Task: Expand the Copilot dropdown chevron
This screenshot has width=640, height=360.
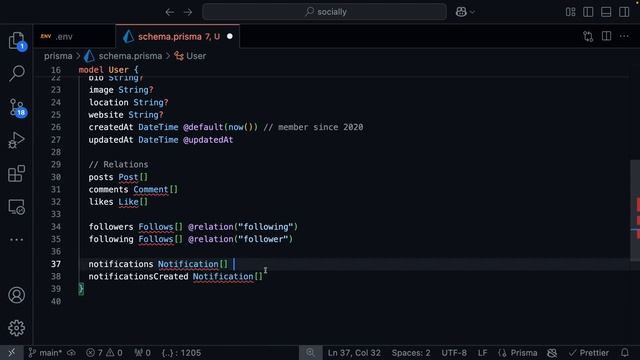Action: click(472, 12)
